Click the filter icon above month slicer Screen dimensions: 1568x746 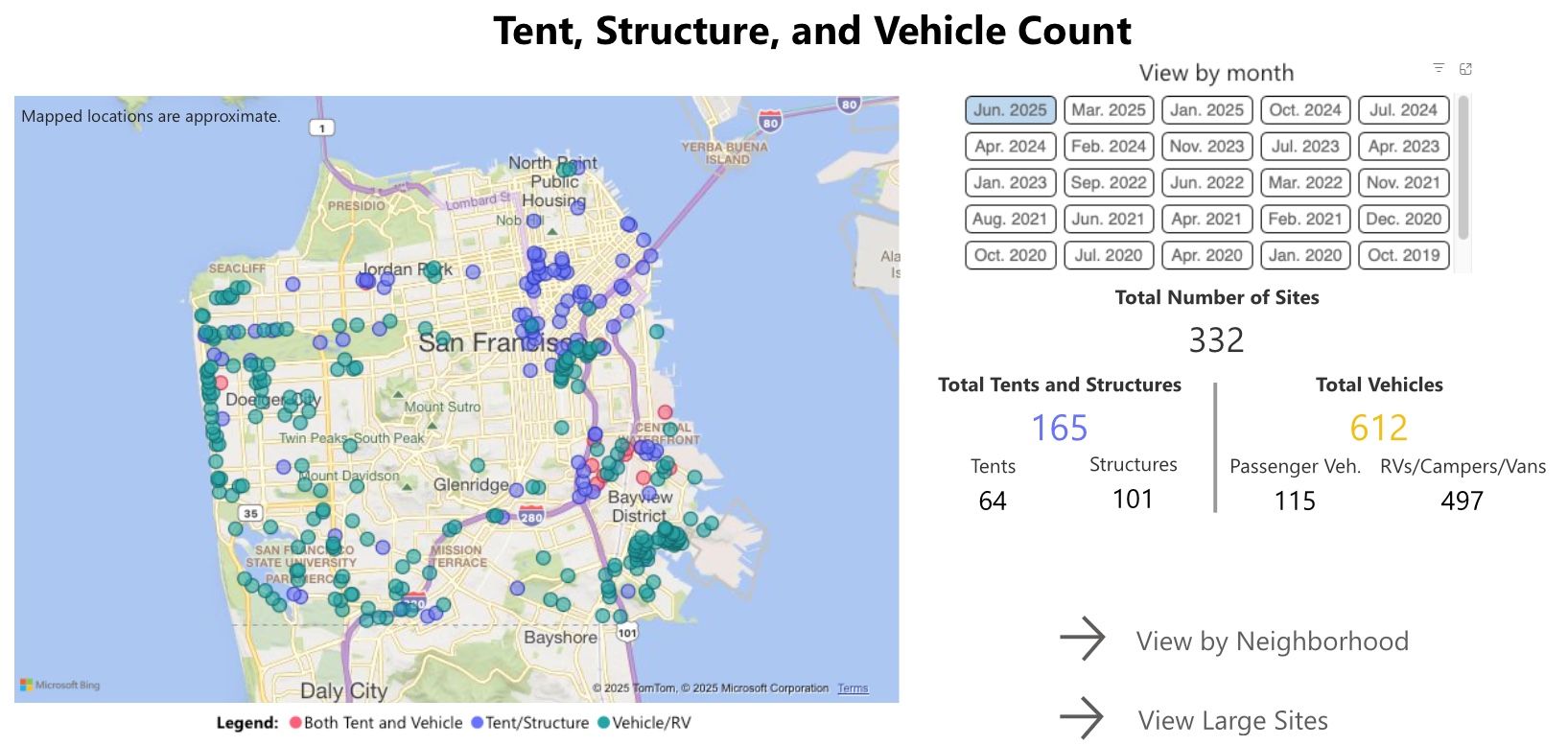coord(1438,68)
